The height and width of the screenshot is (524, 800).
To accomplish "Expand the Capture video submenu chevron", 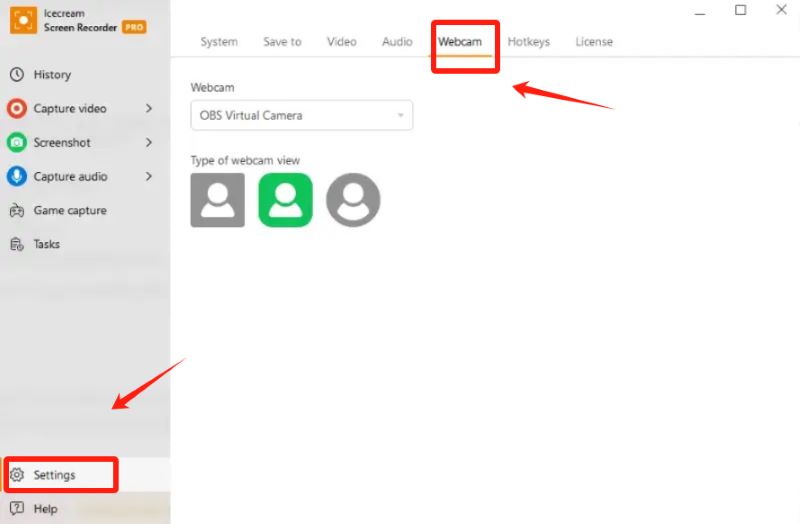I will tap(148, 108).
